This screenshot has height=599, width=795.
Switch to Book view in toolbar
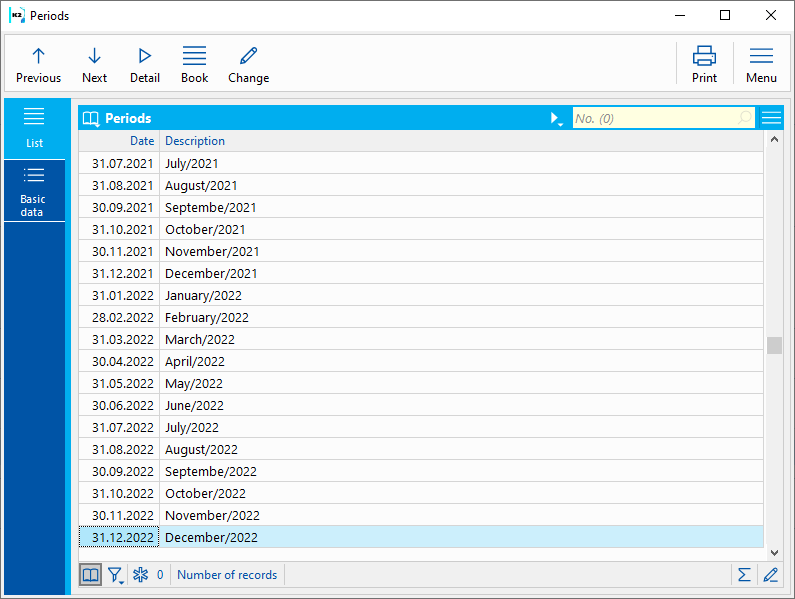[195, 65]
